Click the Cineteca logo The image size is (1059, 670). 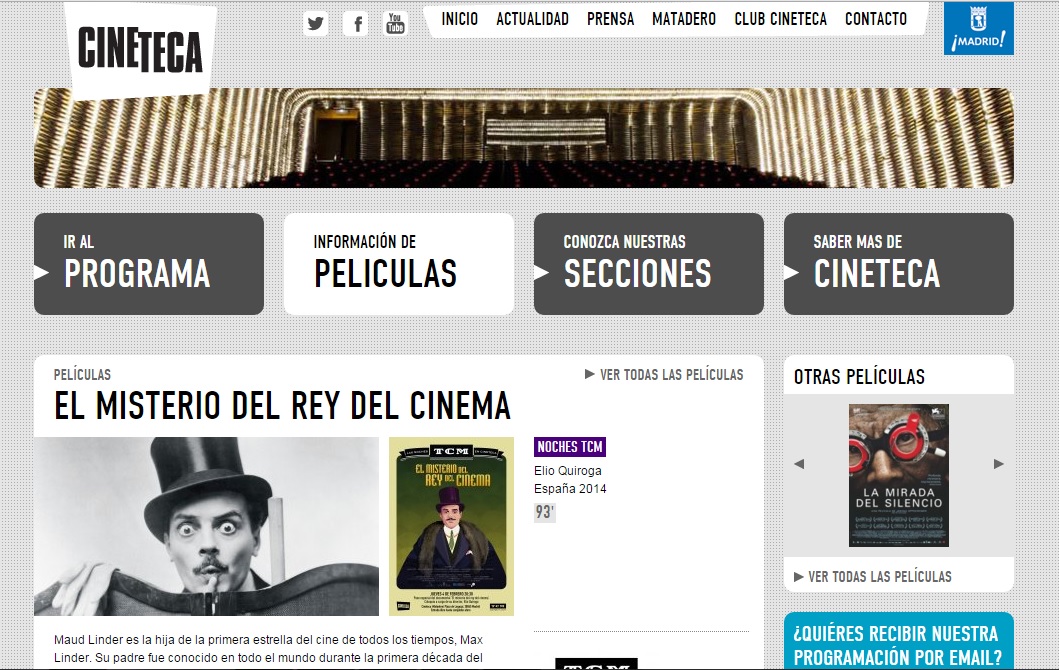[140, 51]
